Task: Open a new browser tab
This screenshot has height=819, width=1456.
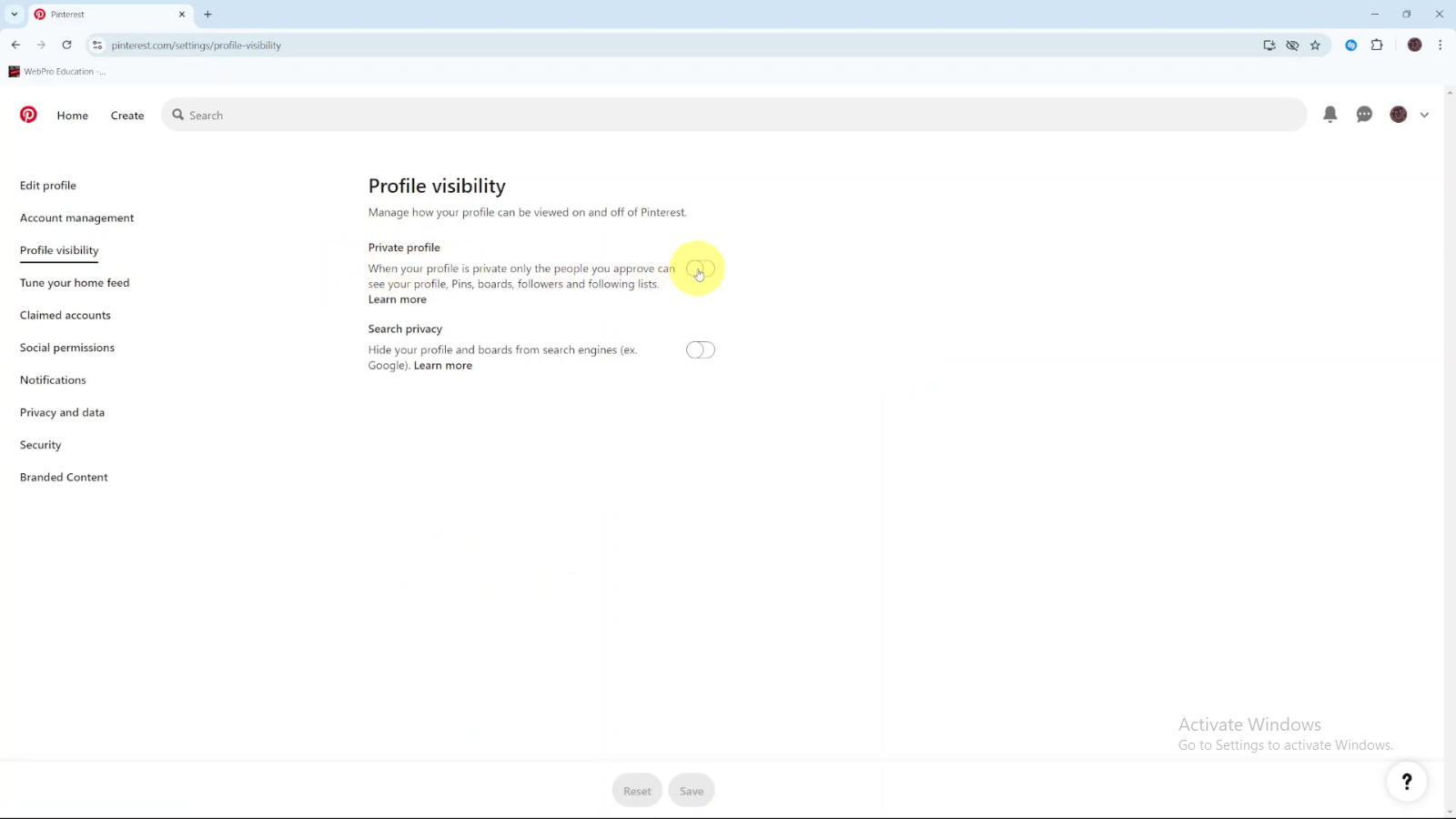Action: pyautogui.click(x=207, y=15)
